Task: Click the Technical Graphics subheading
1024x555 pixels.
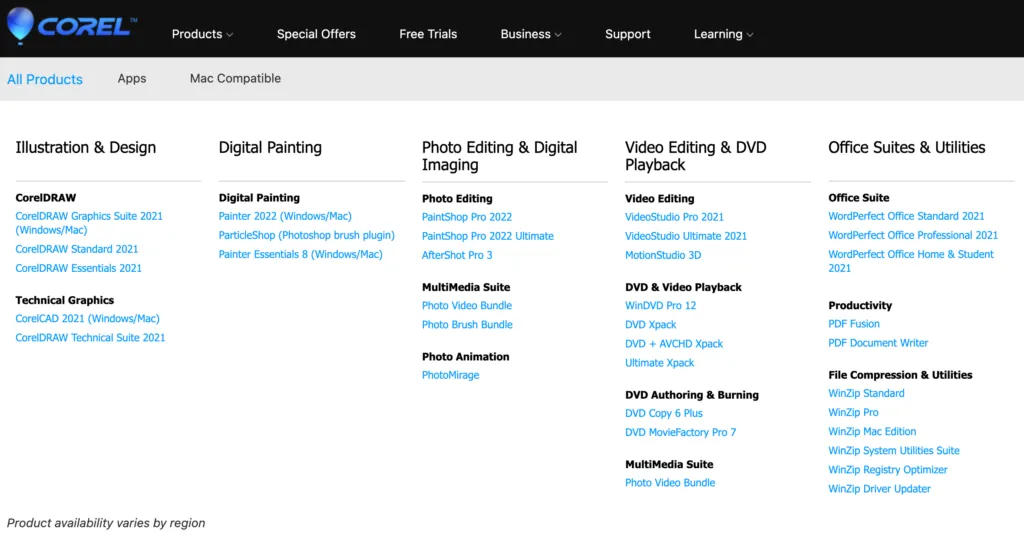Action: coord(65,300)
